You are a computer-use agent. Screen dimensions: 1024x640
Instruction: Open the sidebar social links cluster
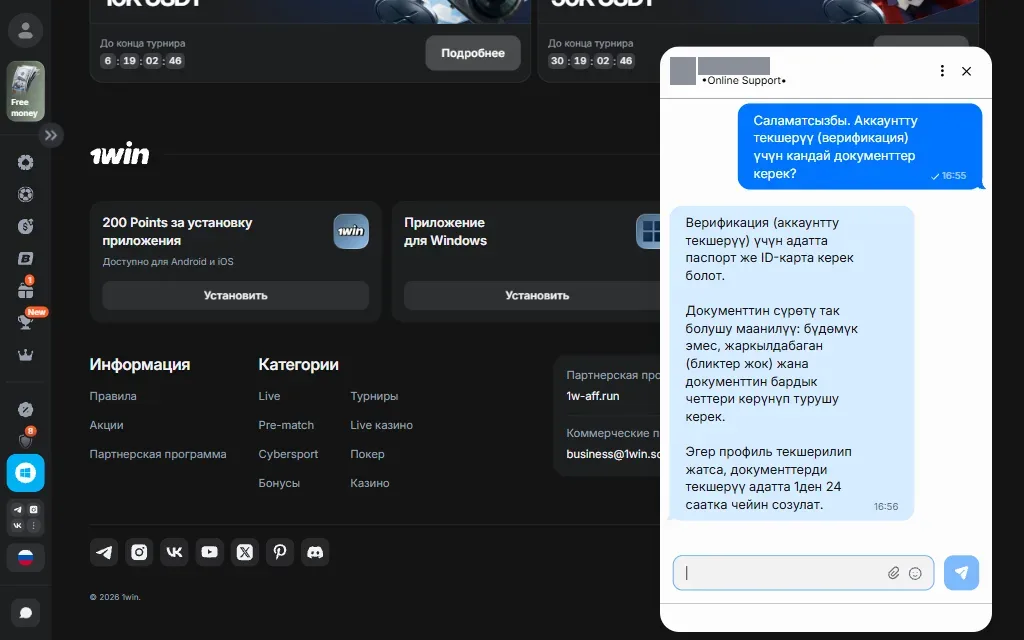pyautogui.click(x=25, y=517)
